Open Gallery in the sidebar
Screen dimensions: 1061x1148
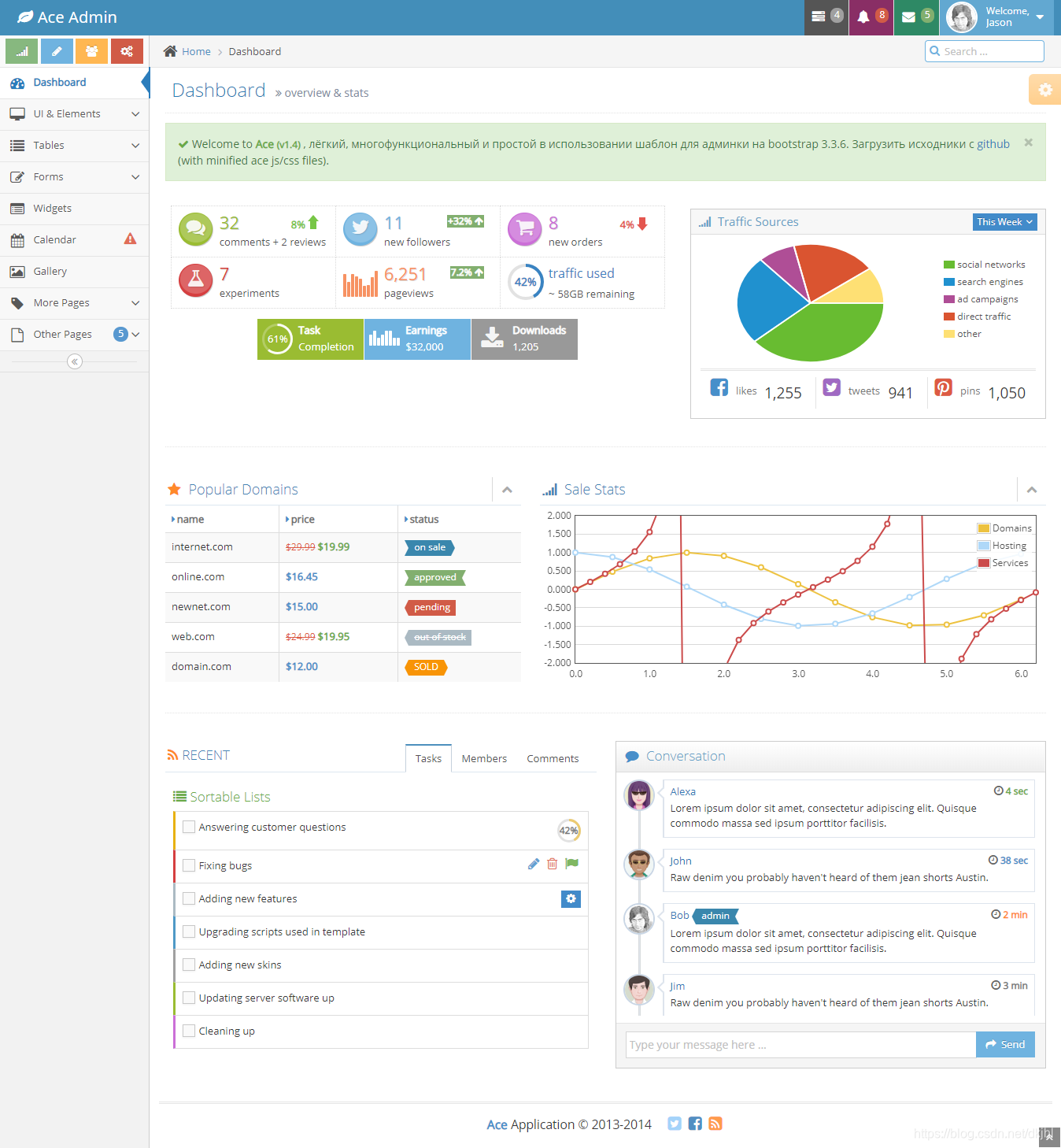coord(74,272)
